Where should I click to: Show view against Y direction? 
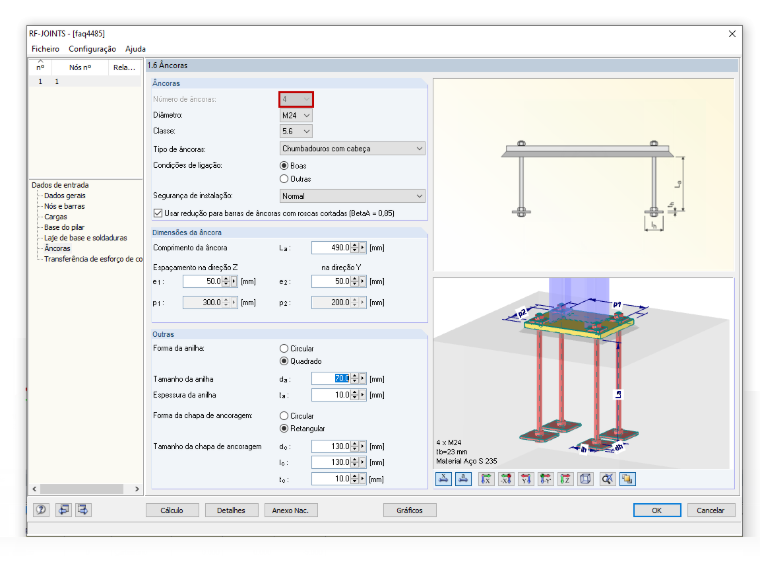point(546,479)
